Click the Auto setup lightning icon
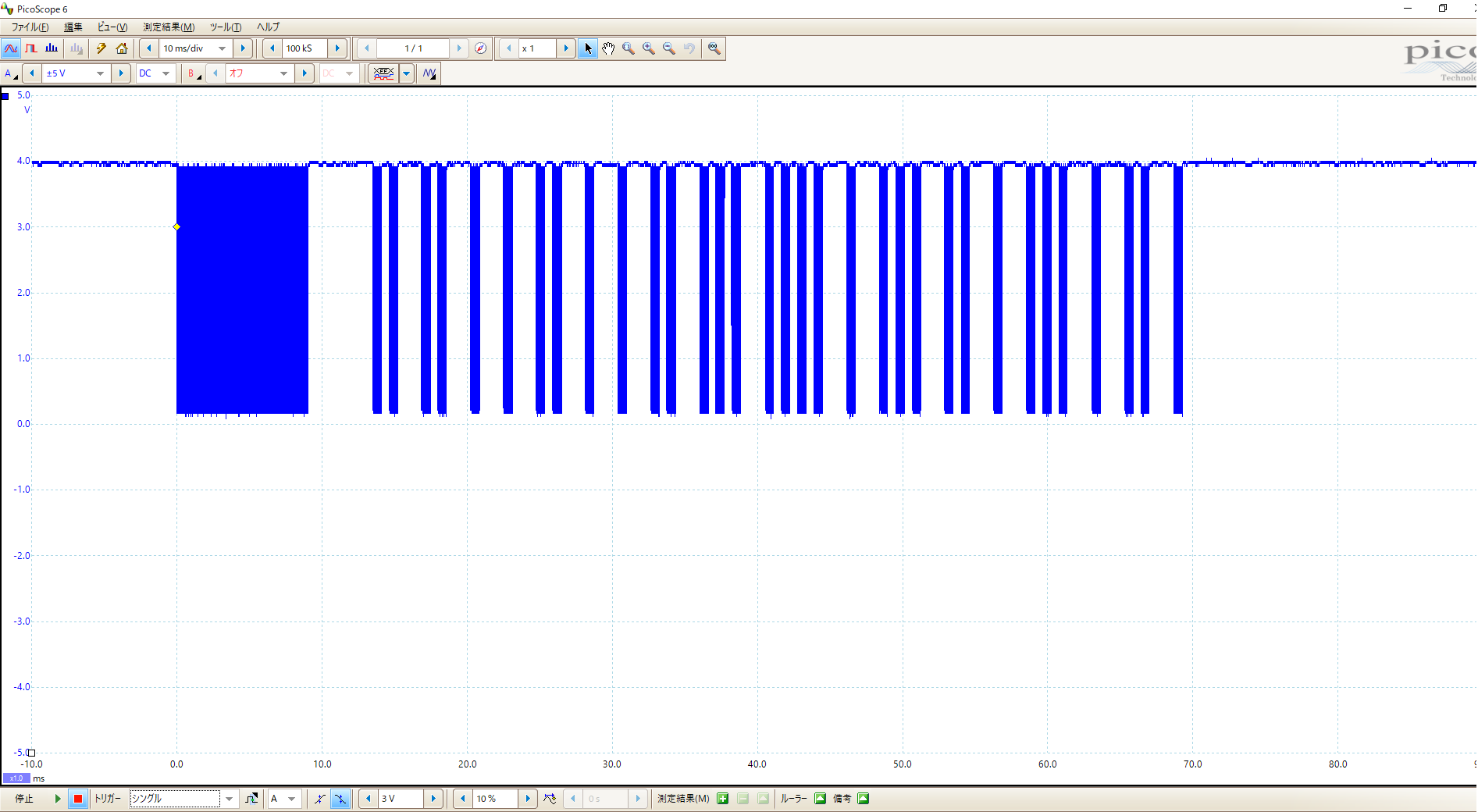 [x=101, y=48]
